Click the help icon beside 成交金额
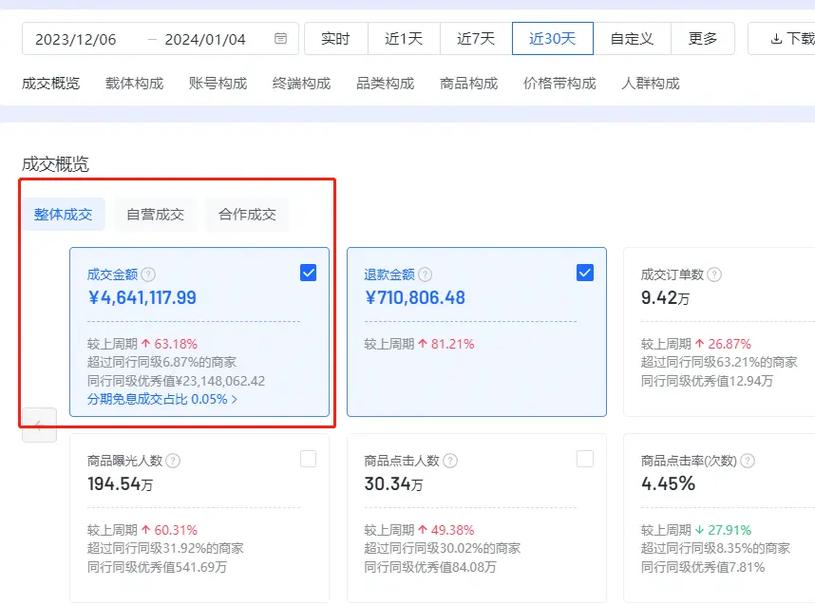Image resolution: width=815 pixels, height=605 pixels. 149,274
